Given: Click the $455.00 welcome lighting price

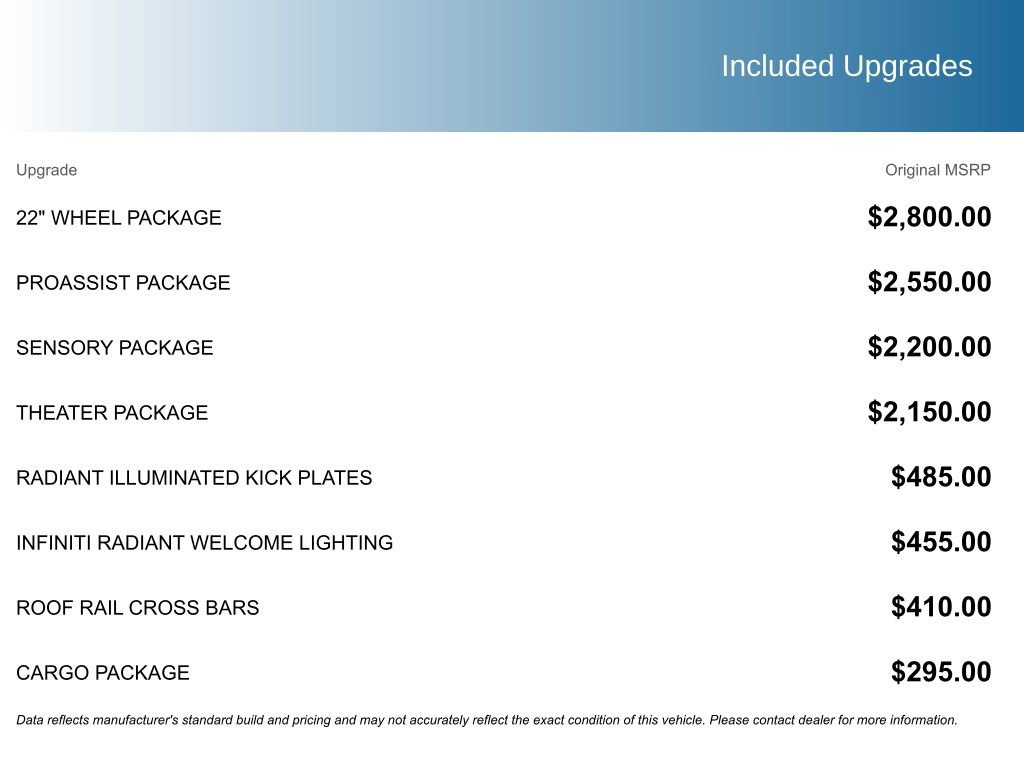Looking at the screenshot, I should [941, 542].
